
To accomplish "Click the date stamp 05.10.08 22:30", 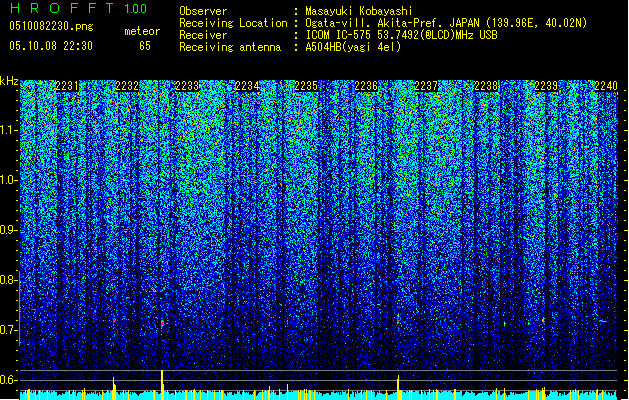I will [51, 46].
